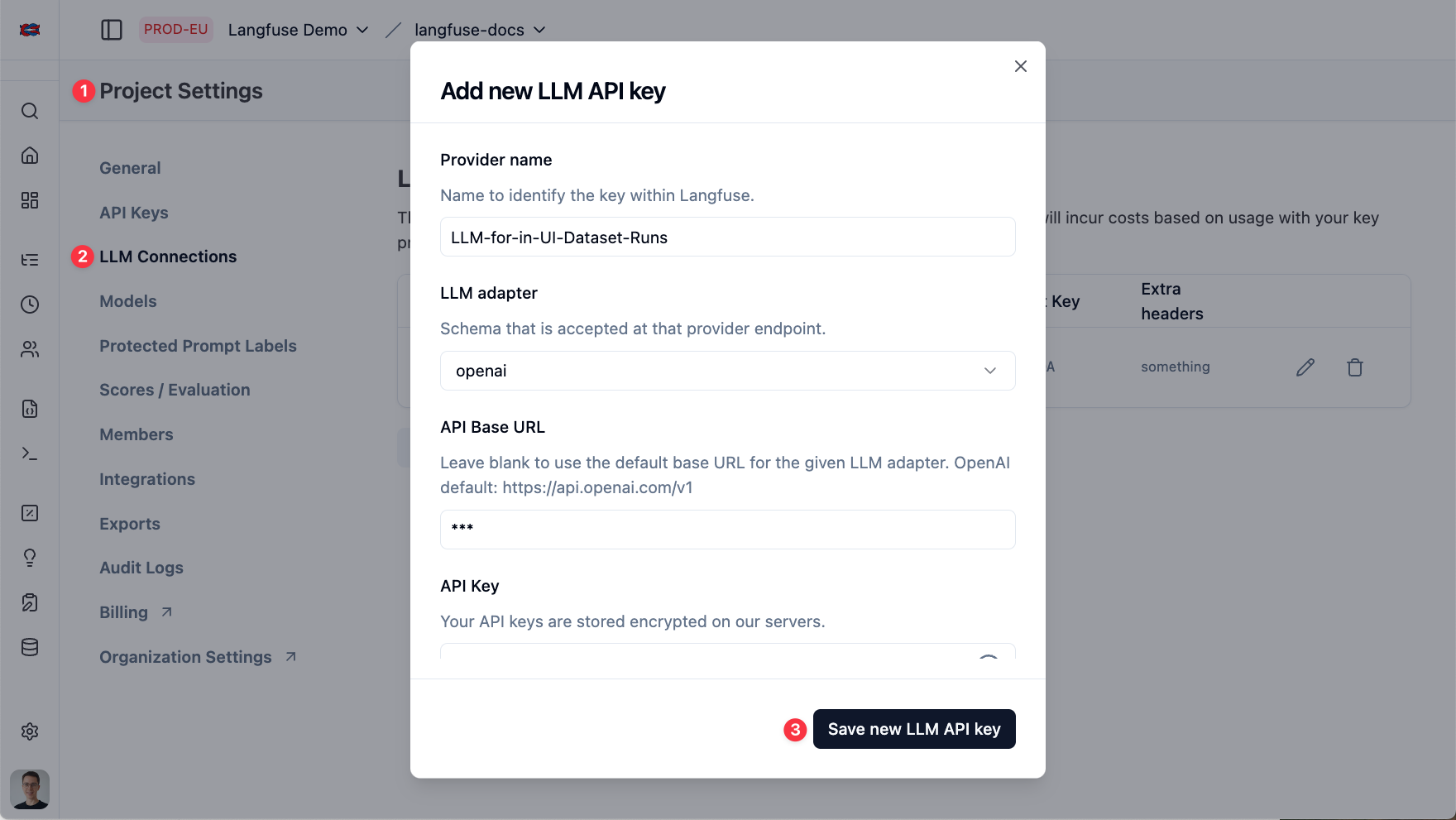1456x820 pixels.
Task: Open the Audit Logs settings section
Action: pyautogui.click(x=141, y=568)
